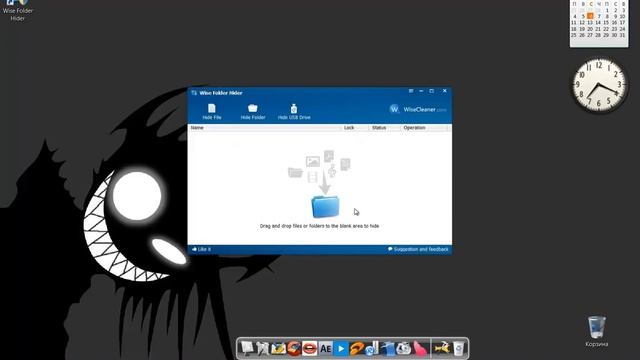Open the blue folder icon in dock

pos(388,348)
